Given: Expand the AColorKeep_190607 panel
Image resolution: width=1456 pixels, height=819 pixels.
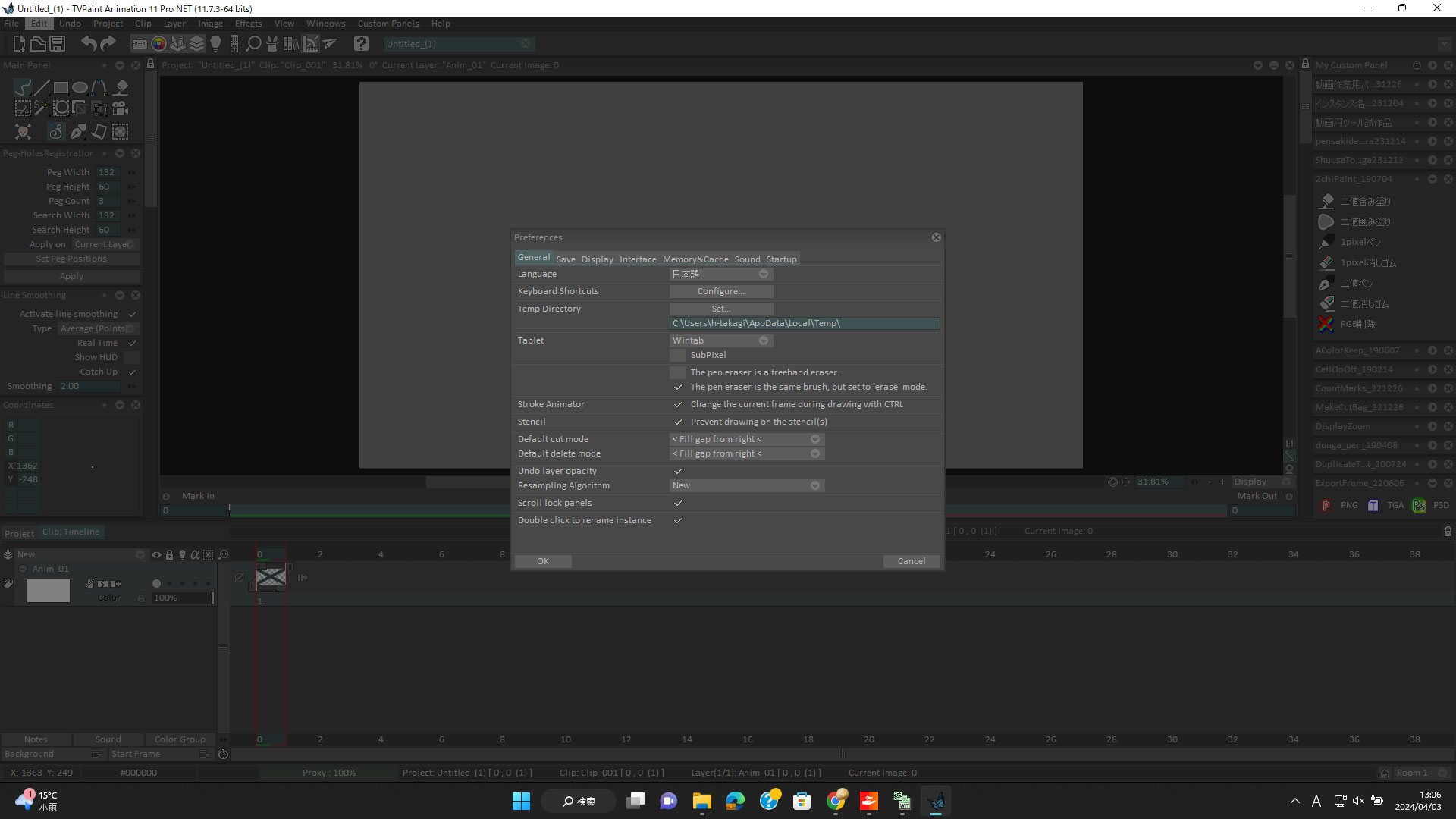Looking at the screenshot, I should [x=1432, y=350].
